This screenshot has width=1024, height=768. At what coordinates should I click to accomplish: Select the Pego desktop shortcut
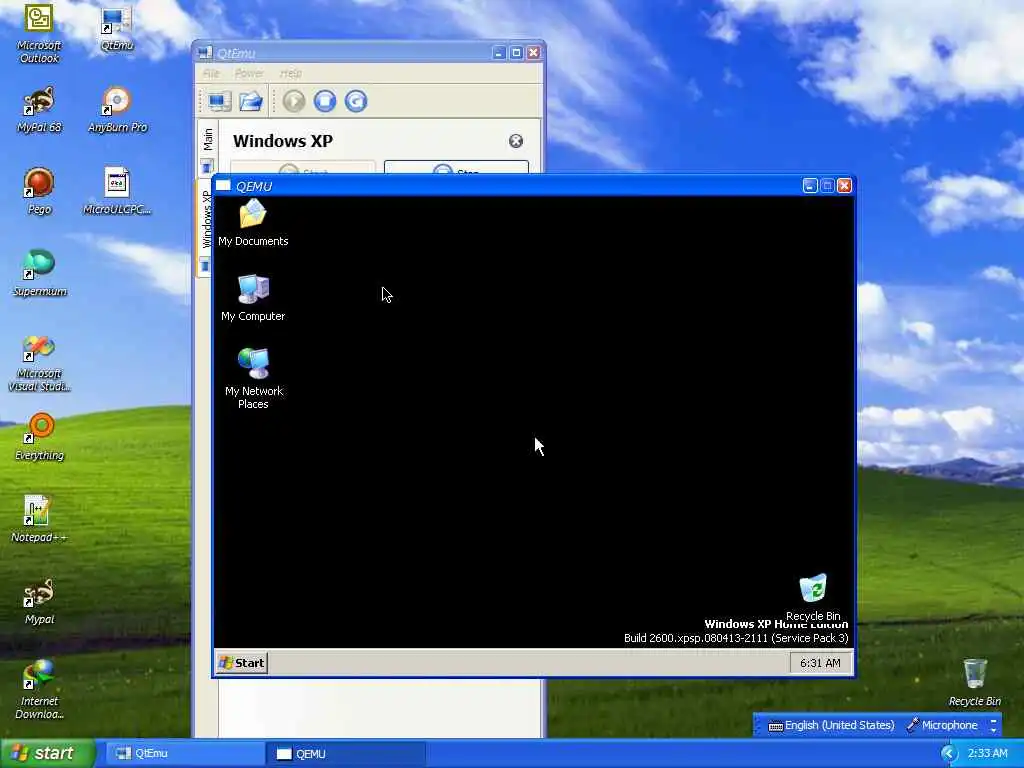39,192
